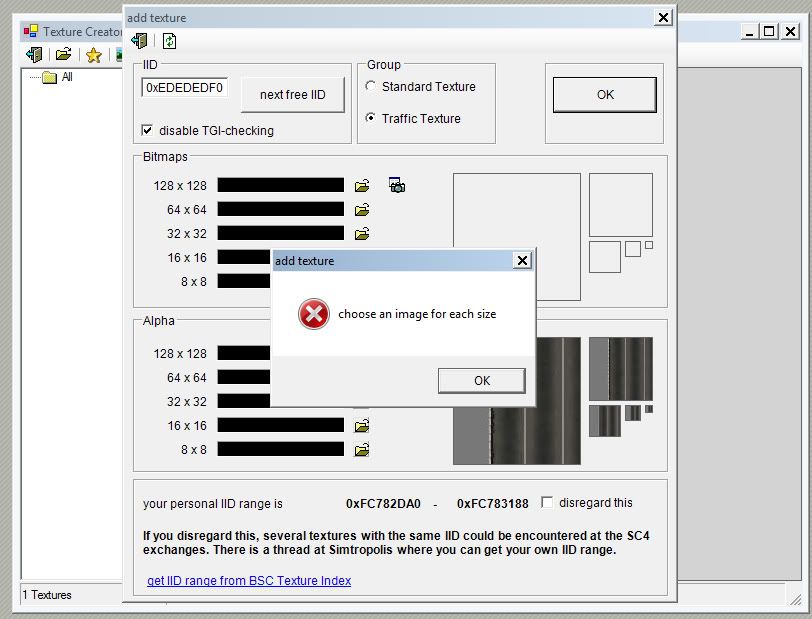Minimize the Texture Creator window
The height and width of the screenshot is (619, 812).
[x=749, y=32]
